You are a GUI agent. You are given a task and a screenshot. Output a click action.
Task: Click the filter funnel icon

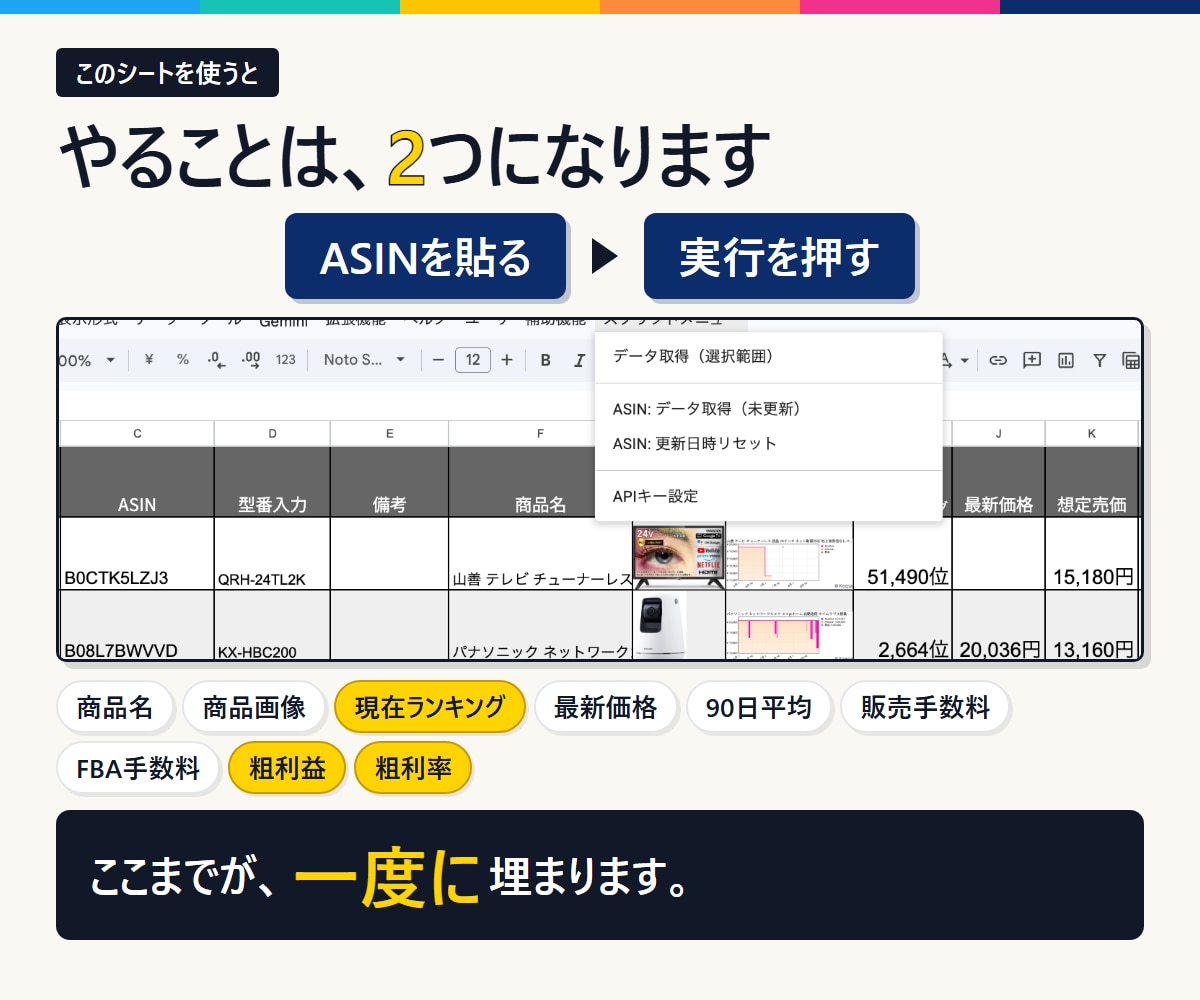(x=1099, y=360)
